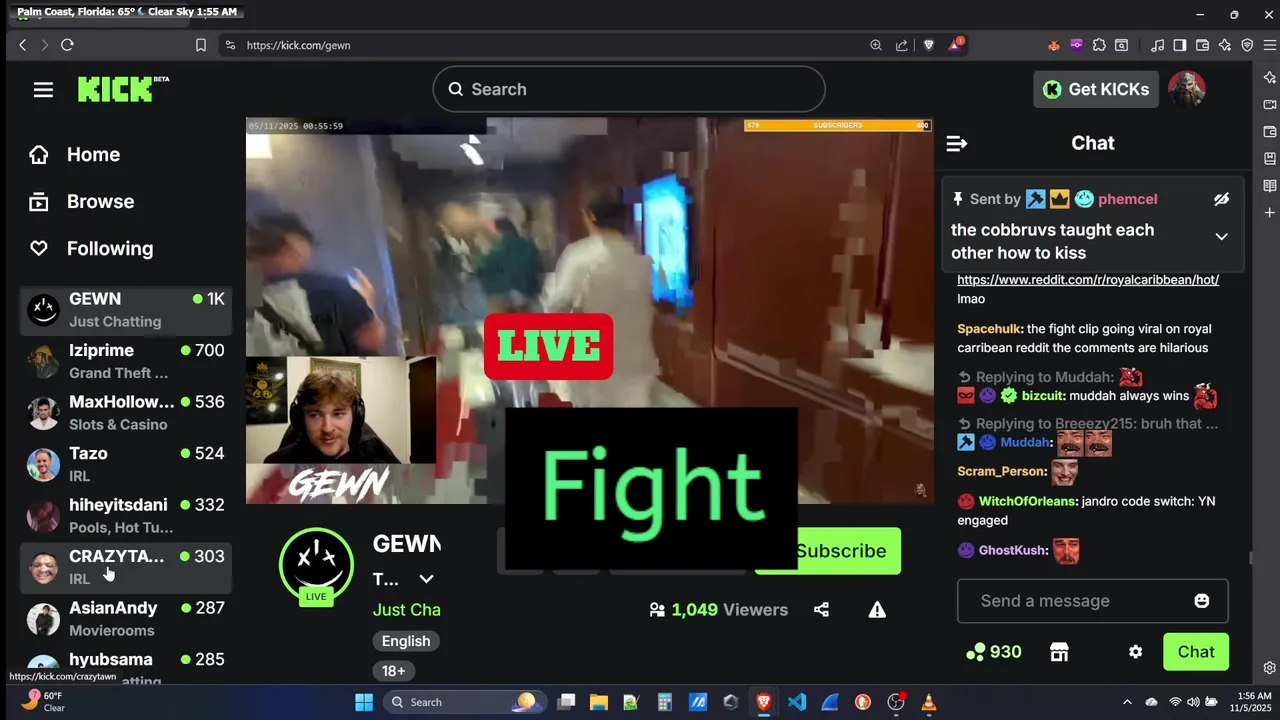Click username Spacehulk in chat
The height and width of the screenshot is (720, 1280).
click(989, 329)
